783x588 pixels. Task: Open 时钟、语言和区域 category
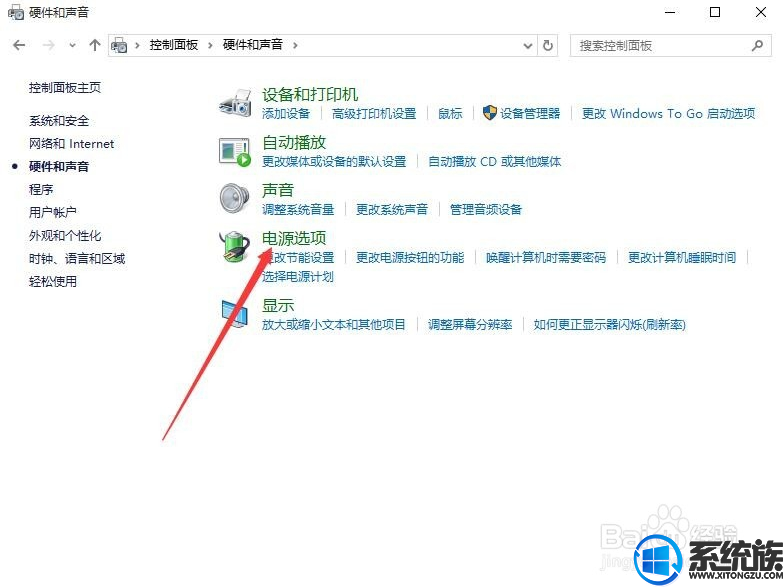tap(77, 259)
